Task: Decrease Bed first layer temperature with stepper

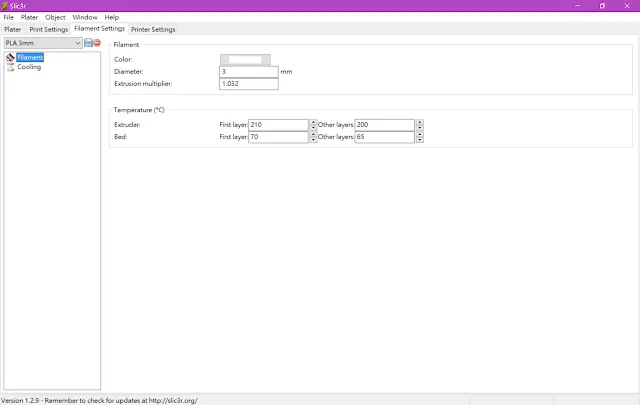Action: click(313, 140)
